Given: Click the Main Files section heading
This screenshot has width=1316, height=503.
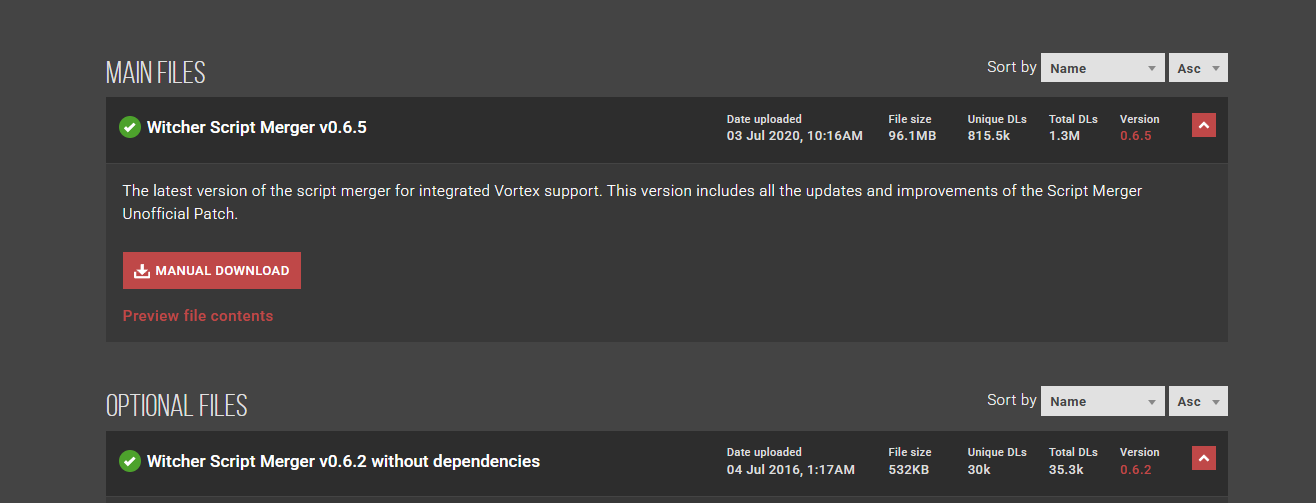Looking at the screenshot, I should 155,73.
